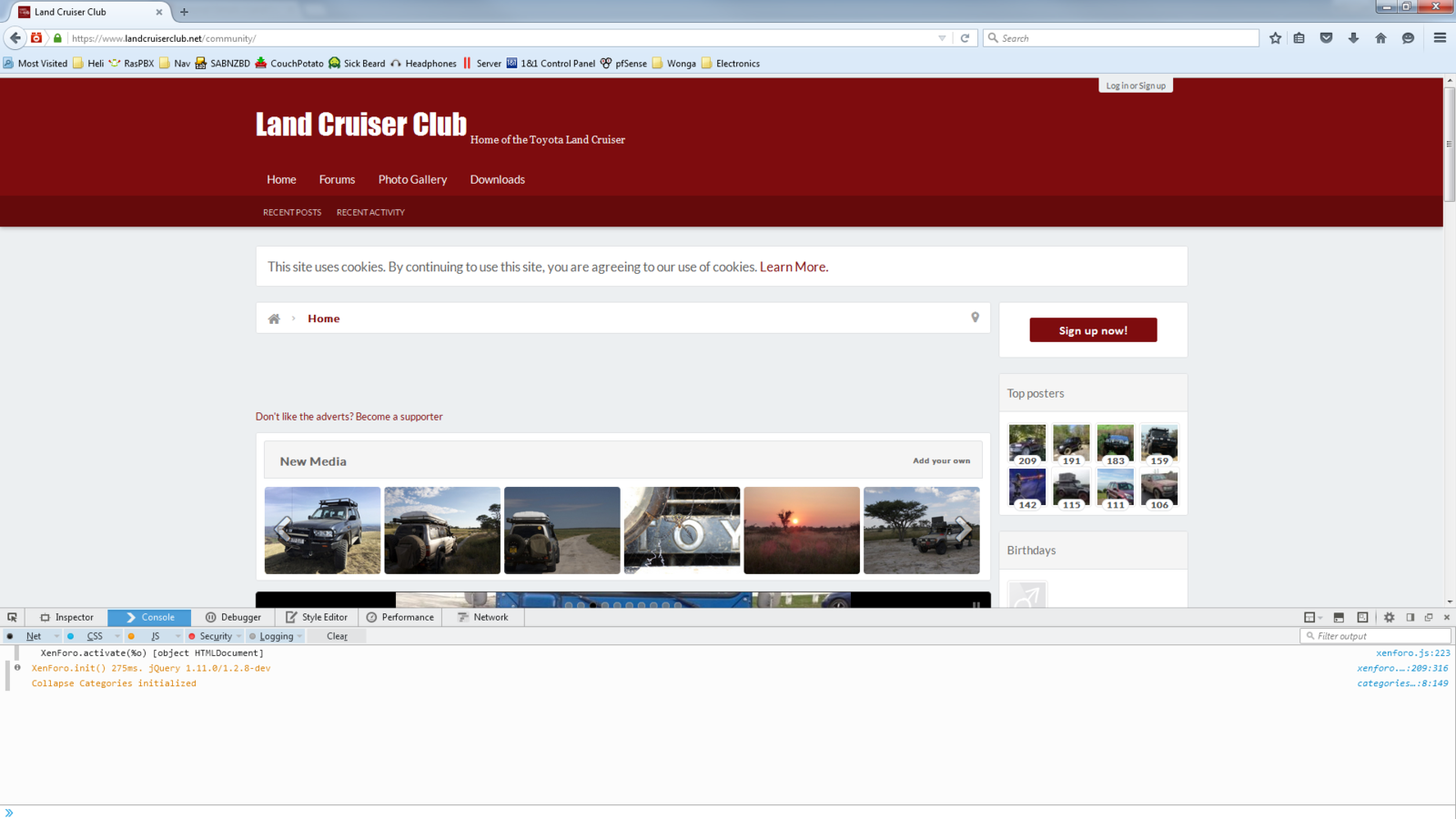Pop devtools into separate window
Image resolution: width=1456 pixels, height=819 pixels.
[1429, 617]
